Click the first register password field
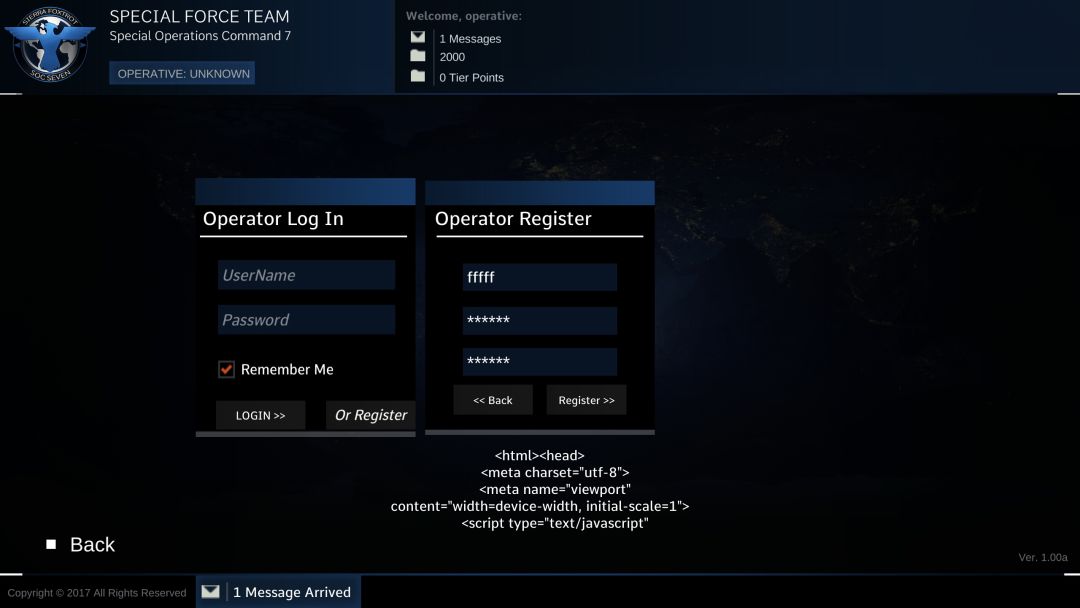Screen dimensions: 1080x608 540,320
